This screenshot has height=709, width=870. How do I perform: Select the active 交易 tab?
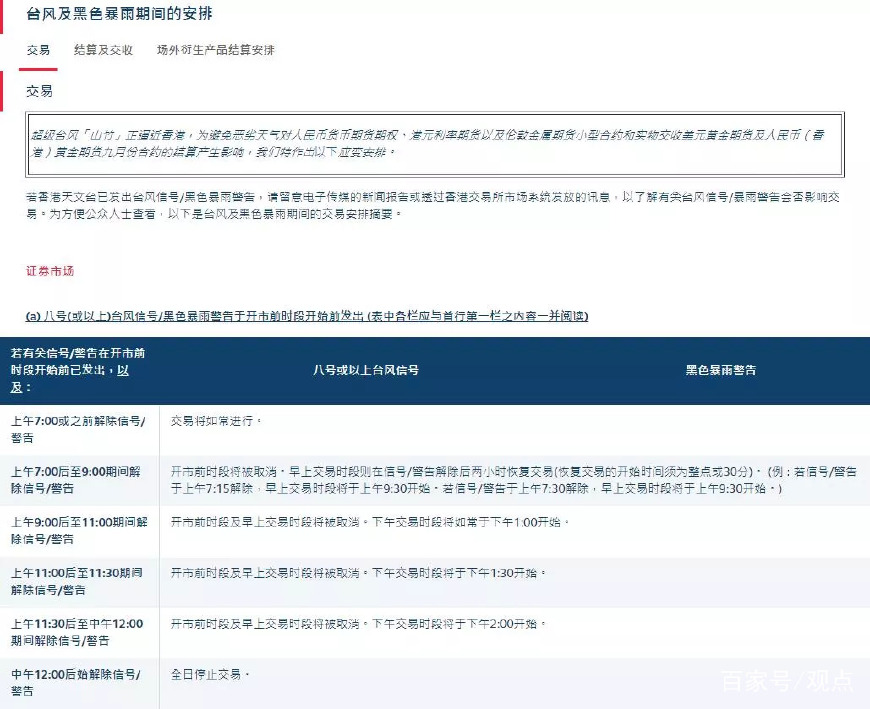click(x=37, y=49)
